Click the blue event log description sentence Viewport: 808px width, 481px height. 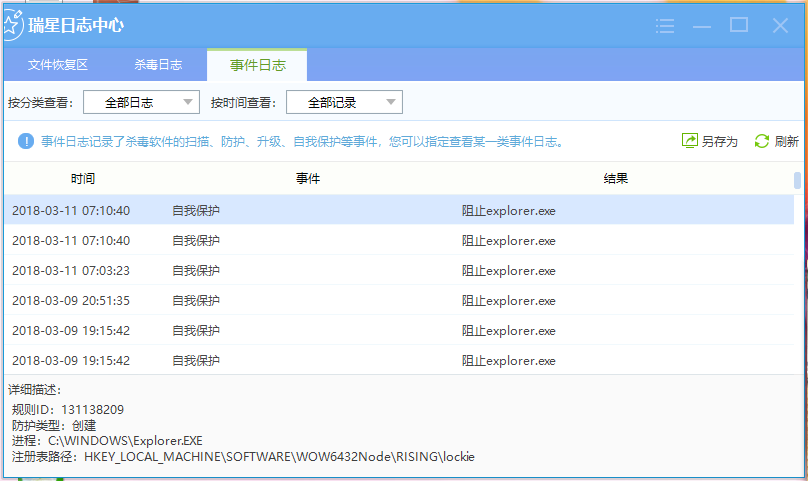(x=302, y=141)
